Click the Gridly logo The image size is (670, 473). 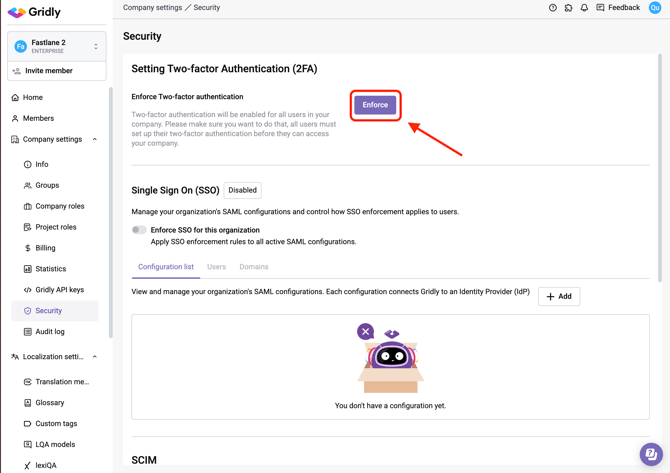pos(34,12)
